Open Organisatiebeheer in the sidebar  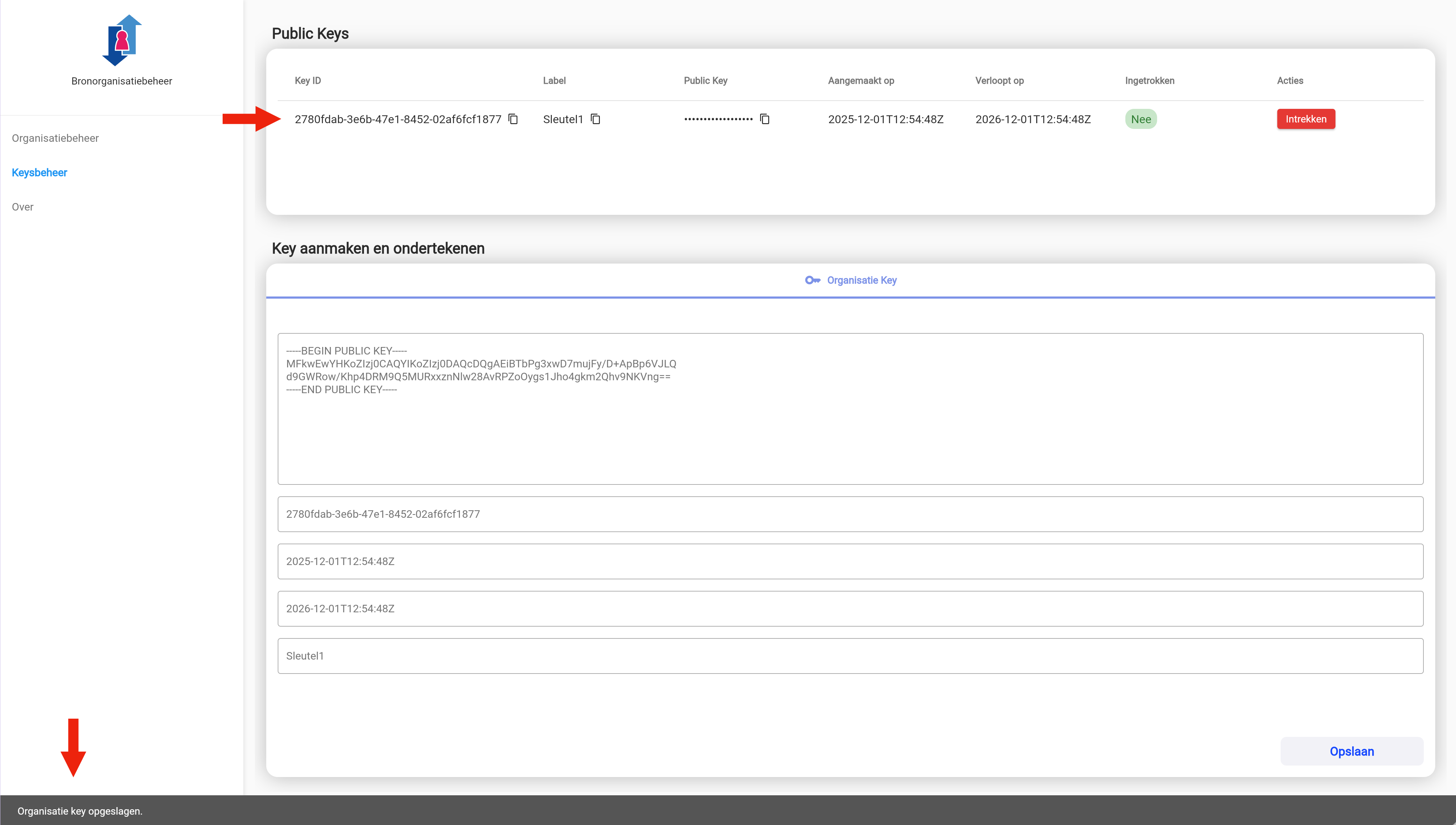pyautogui.click(x=55, y=138)
